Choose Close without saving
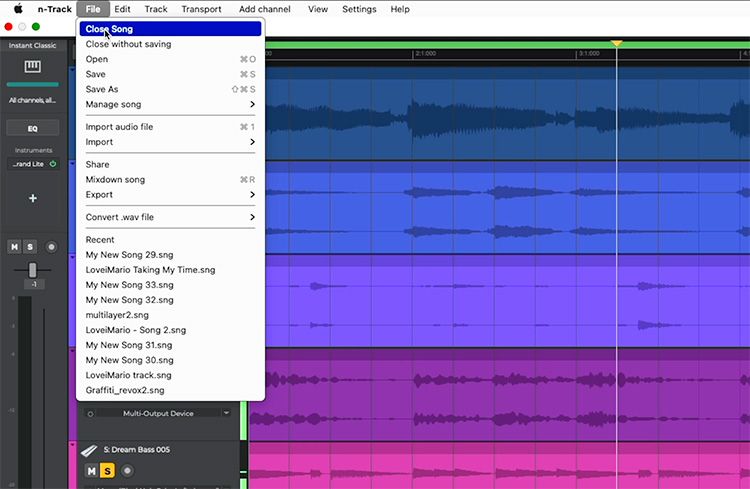The height and width of the screenshot is (489, 750). point(170,44)
